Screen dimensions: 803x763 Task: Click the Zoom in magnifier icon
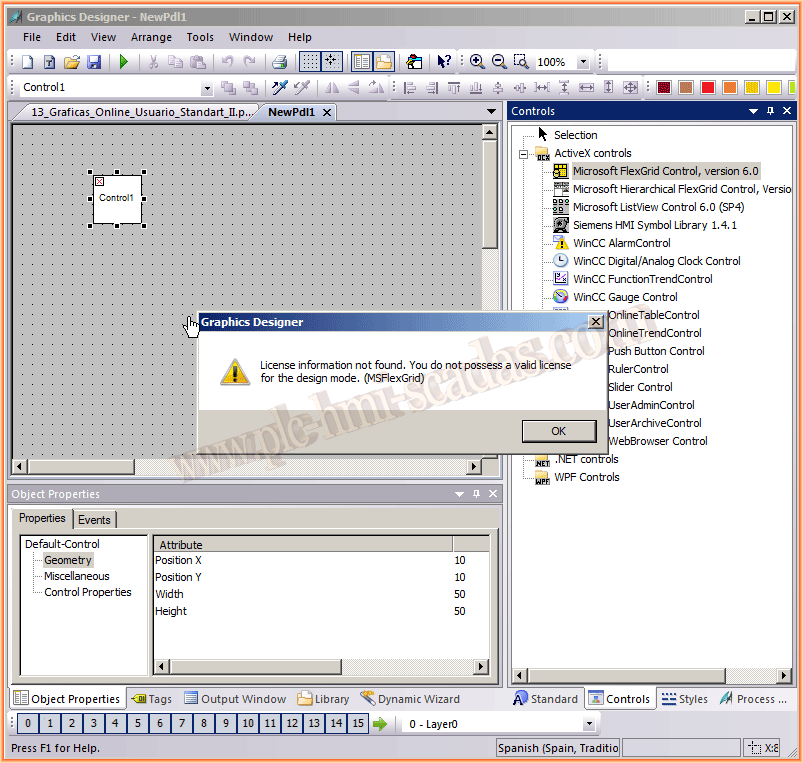(x=477, y=62)
